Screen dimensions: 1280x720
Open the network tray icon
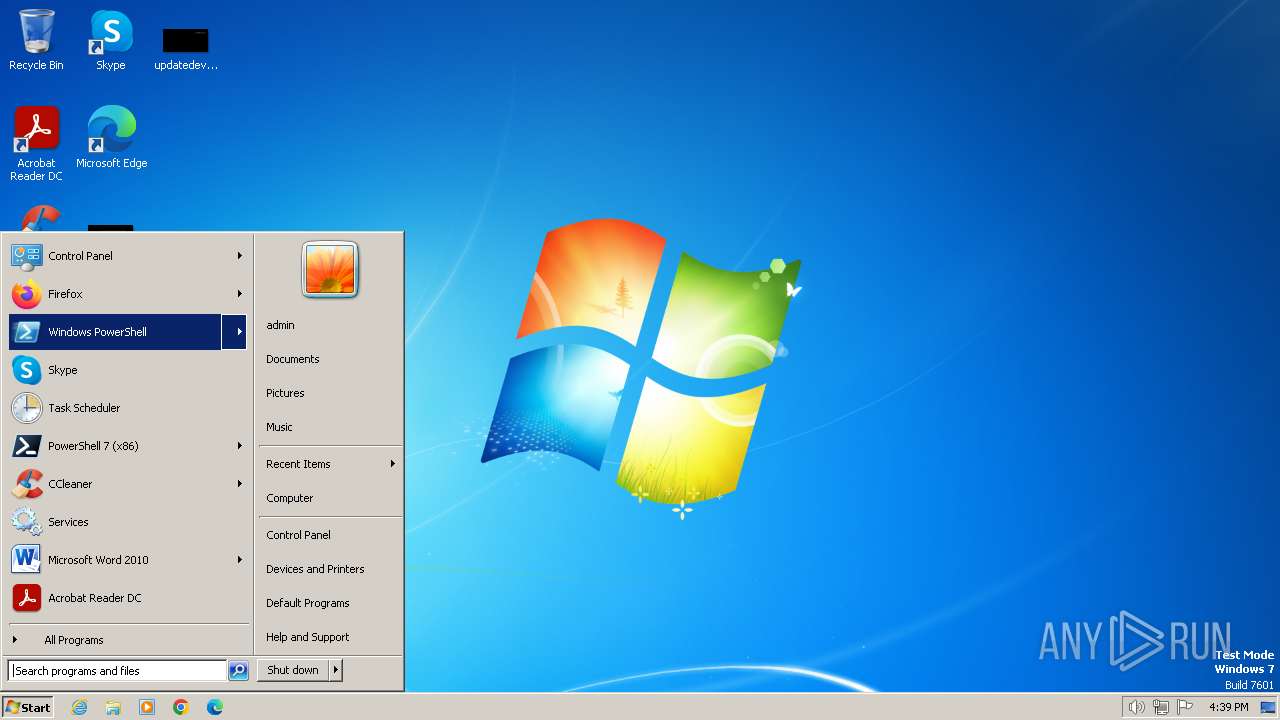click(x=1161, y=707)
